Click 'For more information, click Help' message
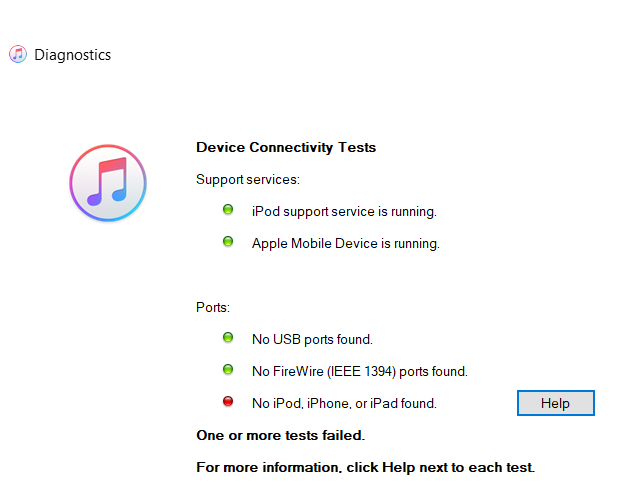The image size is (632, 494). pos(366,467)
